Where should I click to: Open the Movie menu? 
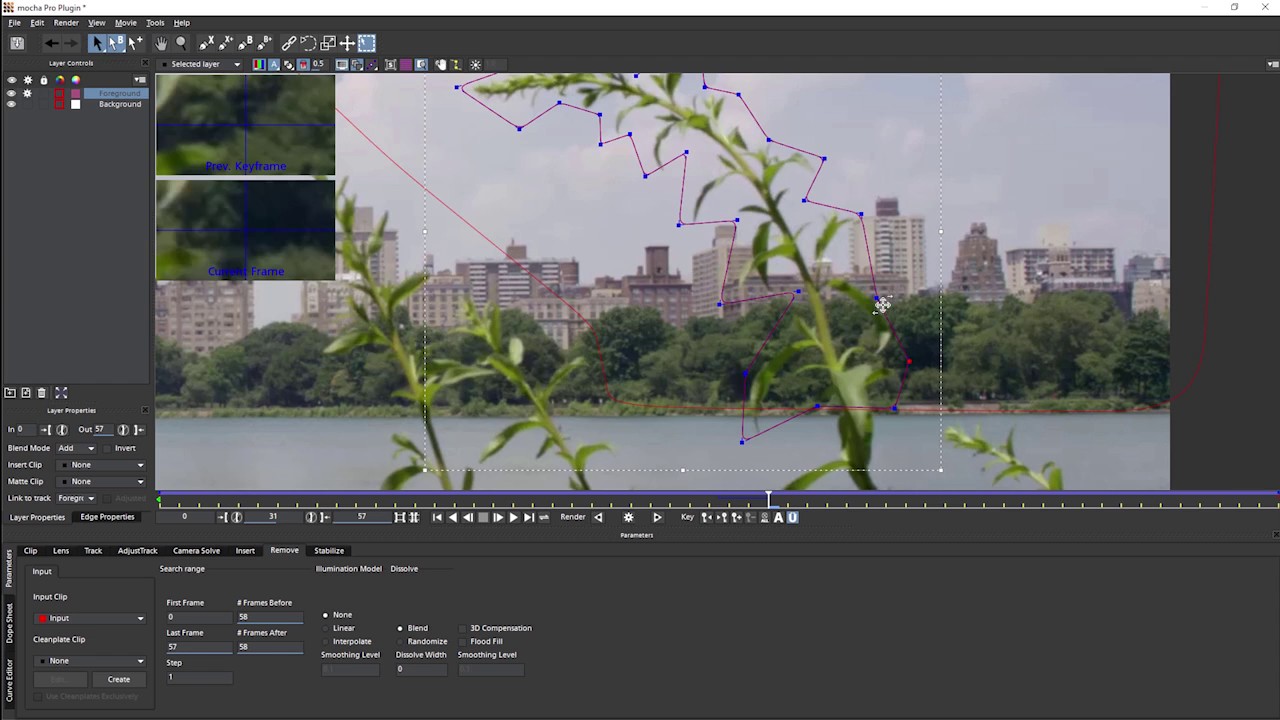tap(126, 22)
